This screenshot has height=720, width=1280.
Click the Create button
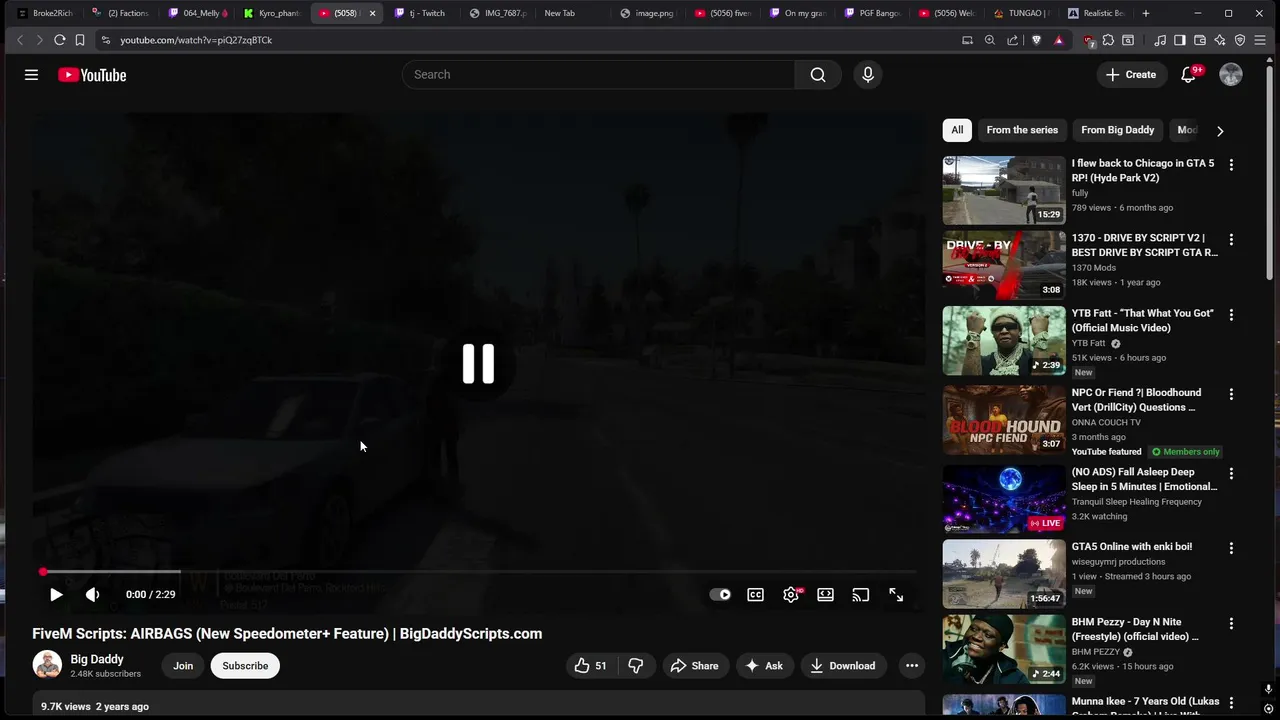[1131, 75]
